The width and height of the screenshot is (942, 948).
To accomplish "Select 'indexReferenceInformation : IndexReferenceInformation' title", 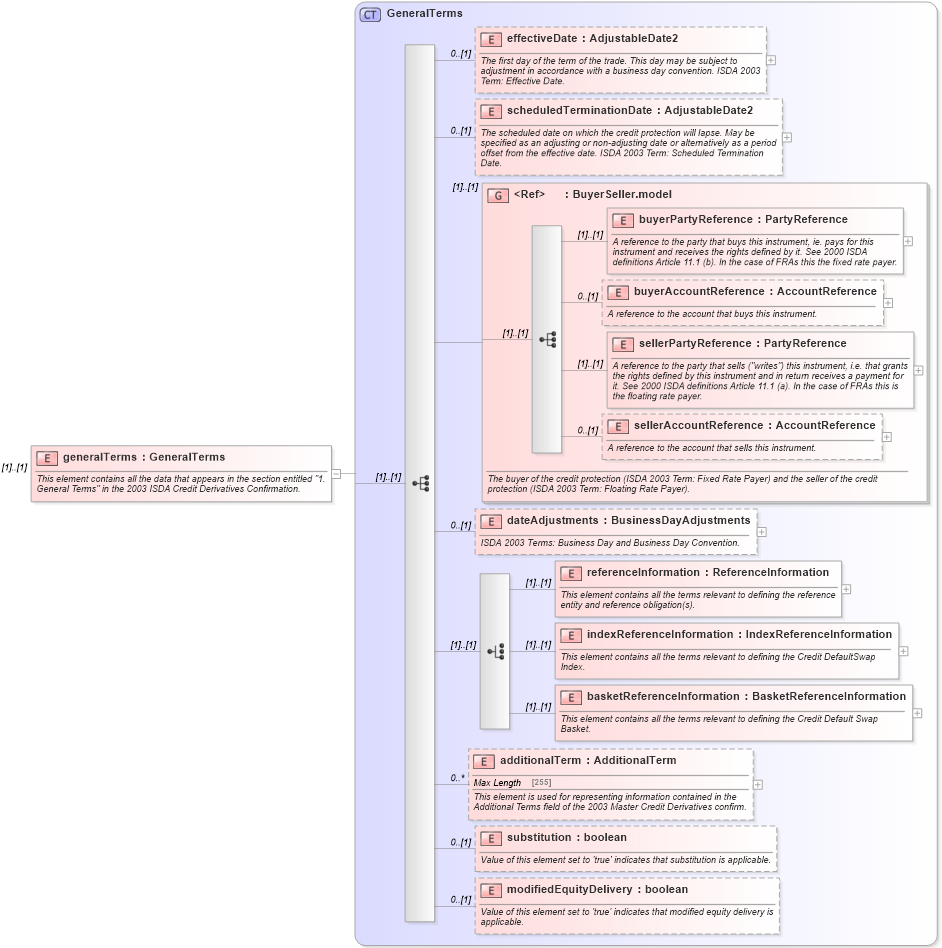I will (x=739, y=634).
